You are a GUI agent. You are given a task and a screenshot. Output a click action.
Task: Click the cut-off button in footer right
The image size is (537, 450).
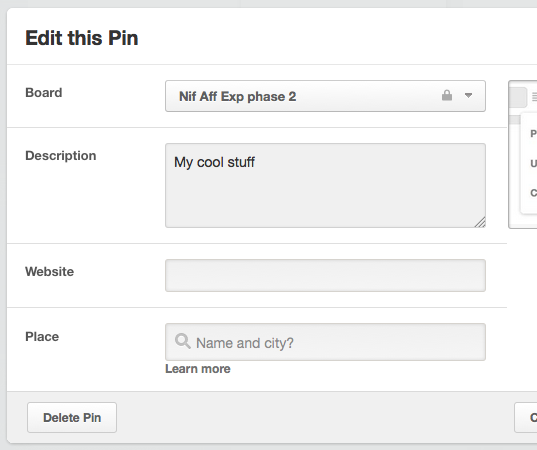pos(526,417)
